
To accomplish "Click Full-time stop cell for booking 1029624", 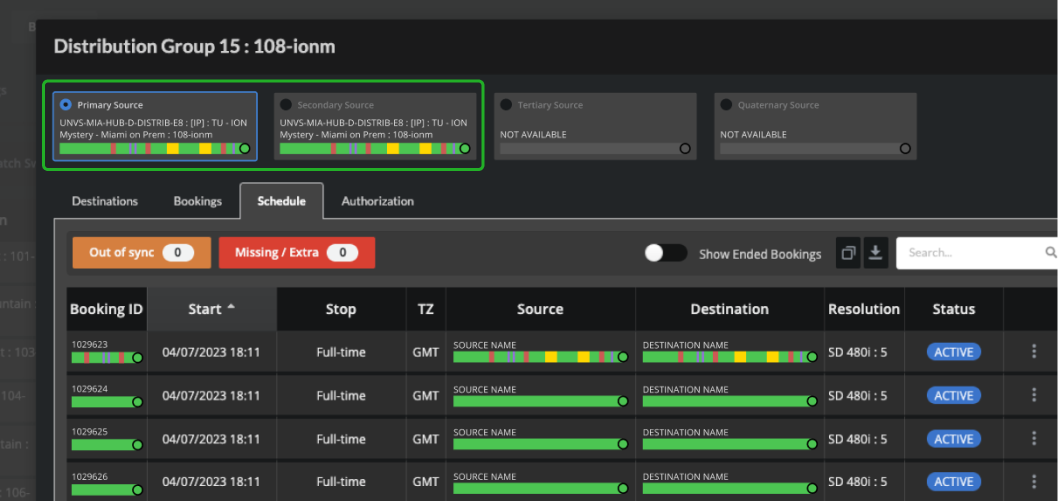I will (341, 395).
